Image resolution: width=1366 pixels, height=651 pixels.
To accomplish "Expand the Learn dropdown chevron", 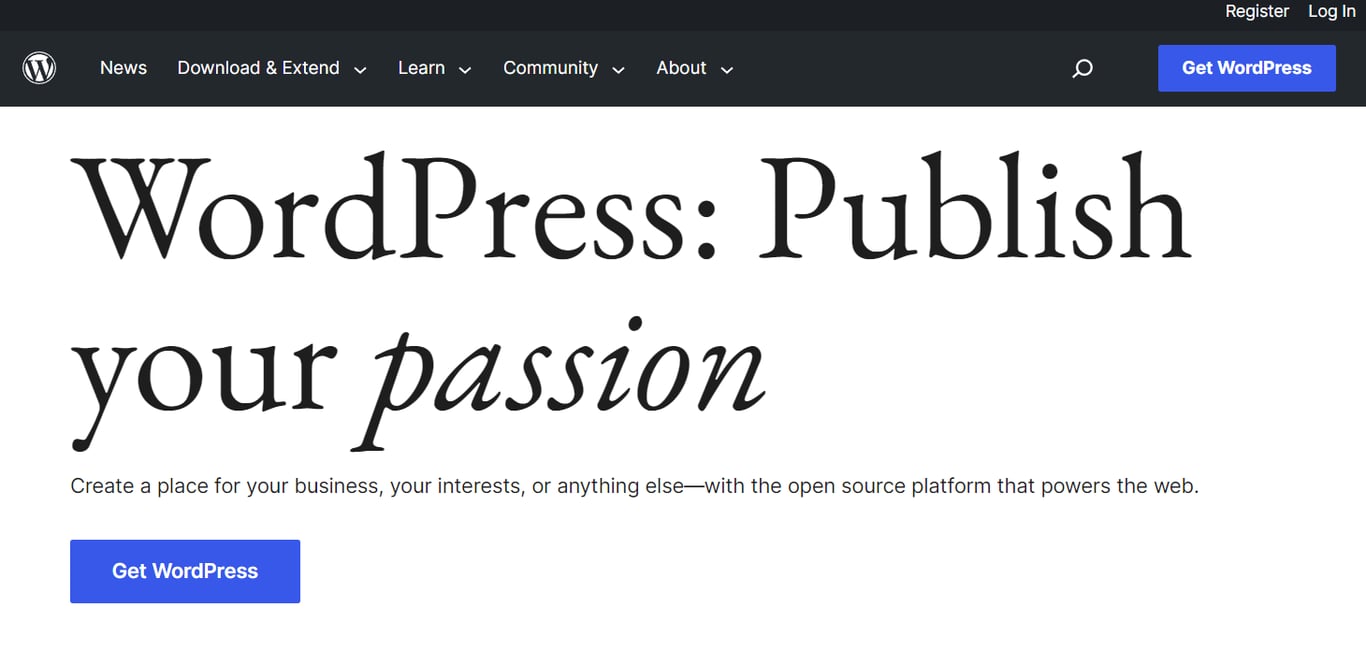I will tap(464, 70).
